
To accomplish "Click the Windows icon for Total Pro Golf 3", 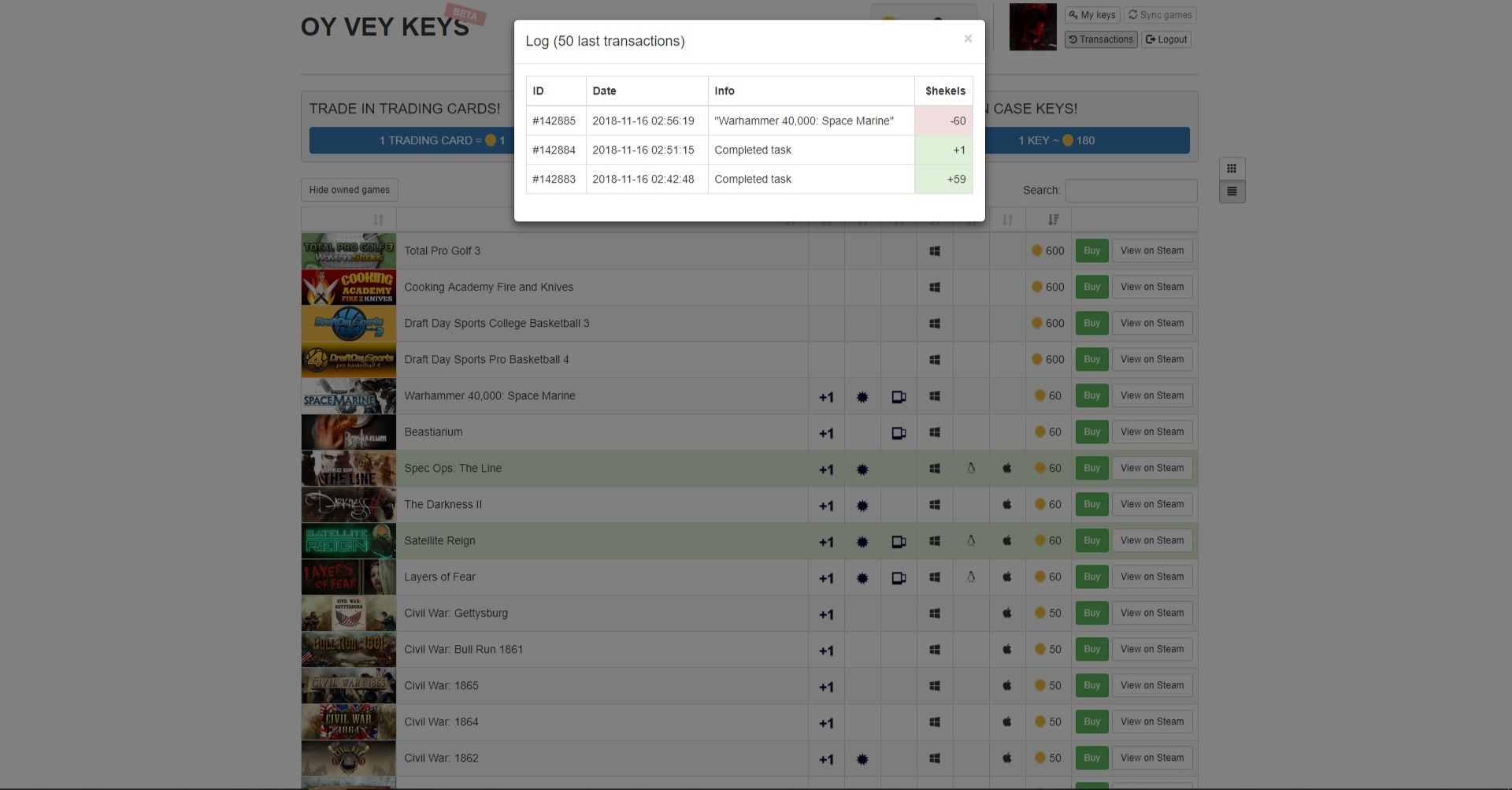I will pyautogui.click(x=935, y=251).
